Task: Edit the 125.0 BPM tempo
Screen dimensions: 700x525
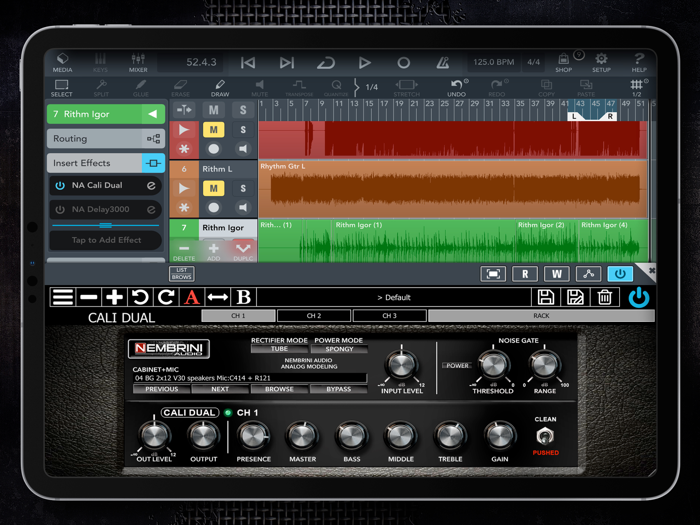Action: pos(494,62)
